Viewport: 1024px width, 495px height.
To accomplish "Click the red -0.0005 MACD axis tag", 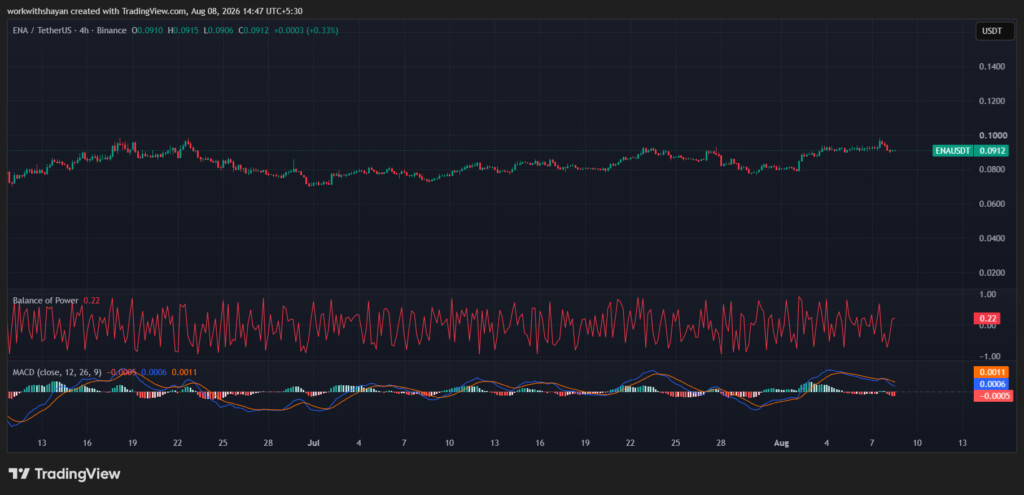I will click(x=991, y=396).
